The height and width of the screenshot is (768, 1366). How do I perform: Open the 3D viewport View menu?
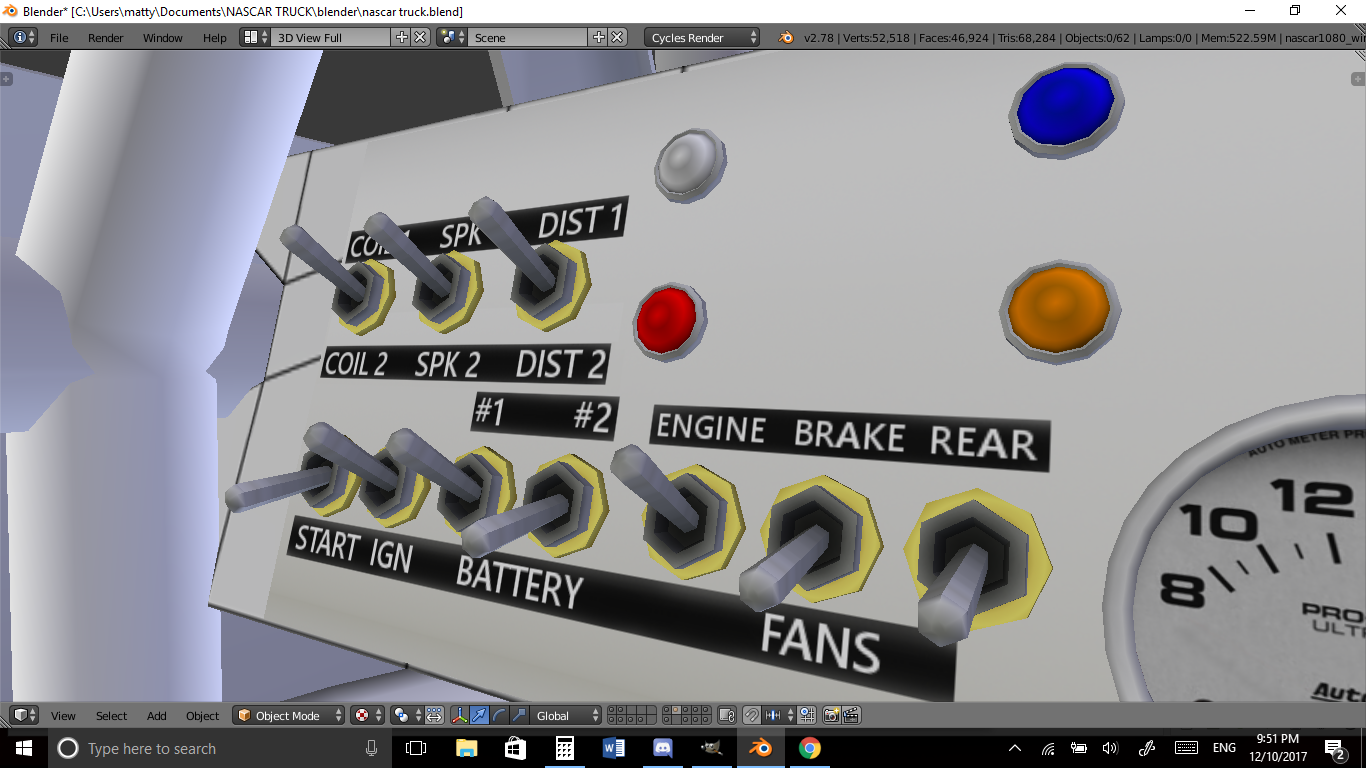click(x=63, y=716)
